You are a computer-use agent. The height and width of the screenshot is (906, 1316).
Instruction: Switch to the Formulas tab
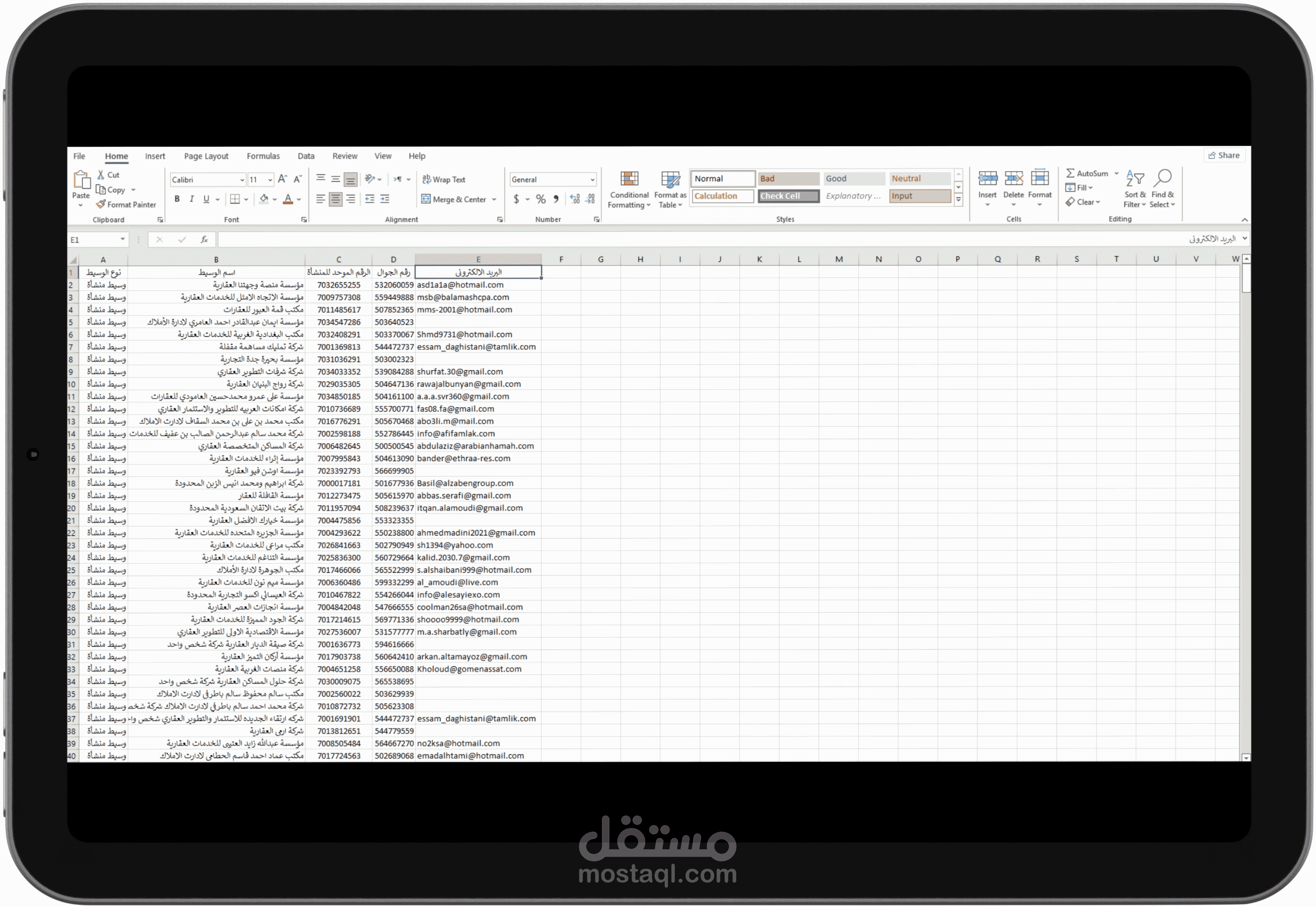tap(263, 156)
